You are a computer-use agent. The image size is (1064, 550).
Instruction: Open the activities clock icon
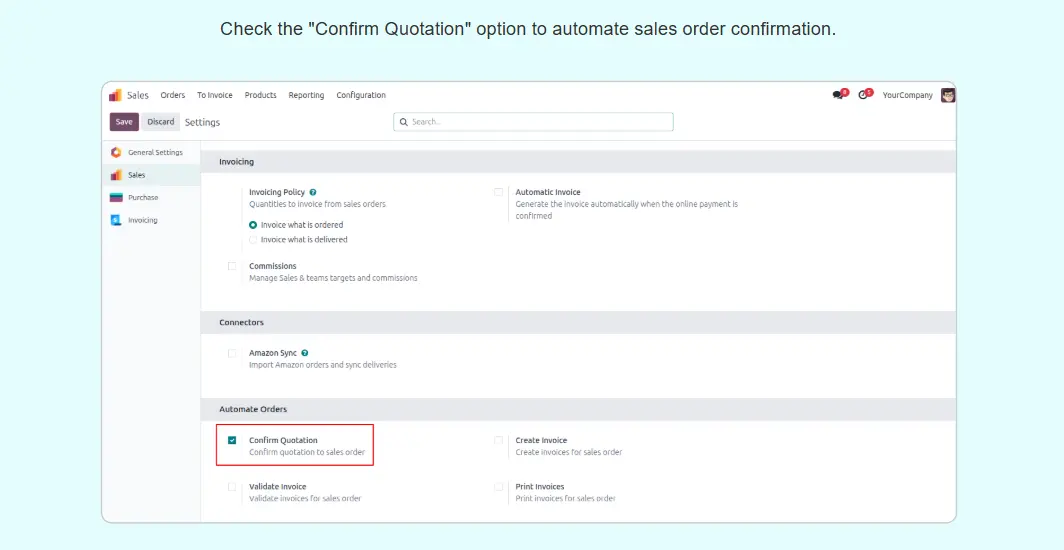[x=863, y=95]
